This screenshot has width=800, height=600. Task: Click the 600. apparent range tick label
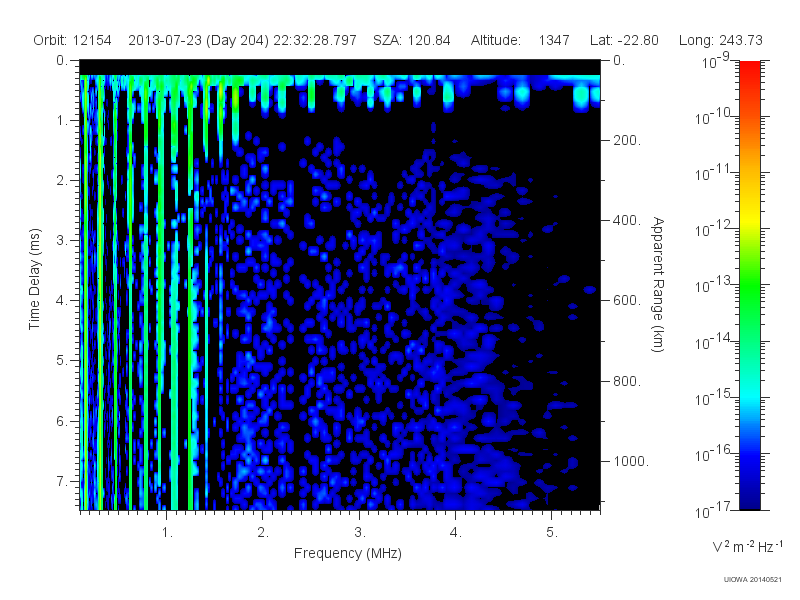(627, 301)
